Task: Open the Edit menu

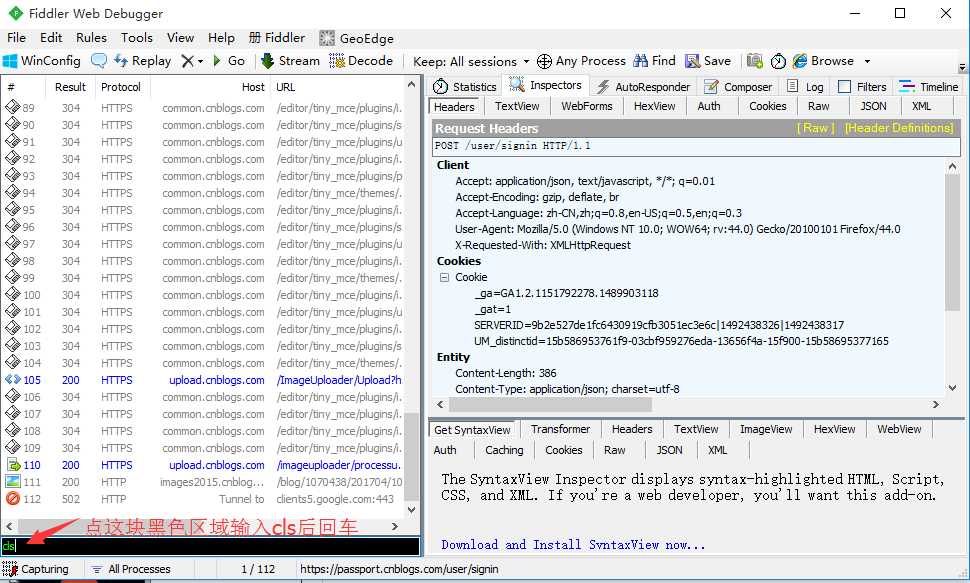Action: click(x=51, y=38)
